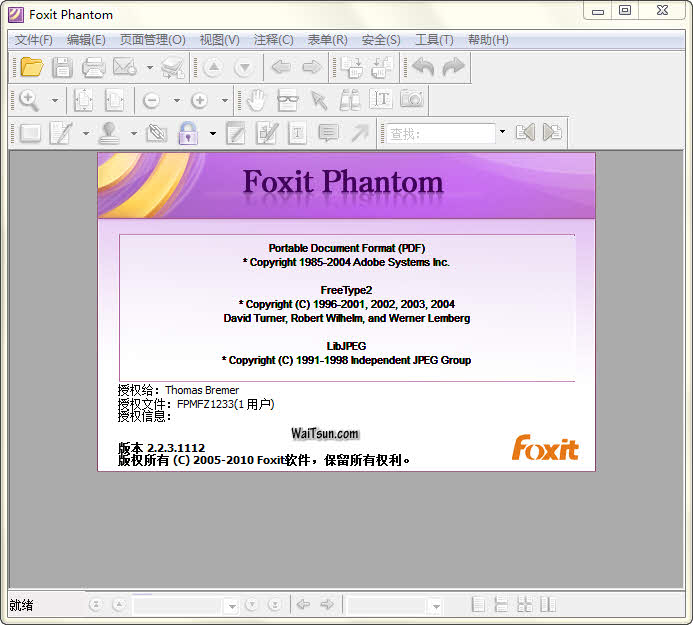Click the binoculars search icon
693x625 pixels.
click(349, 100)
